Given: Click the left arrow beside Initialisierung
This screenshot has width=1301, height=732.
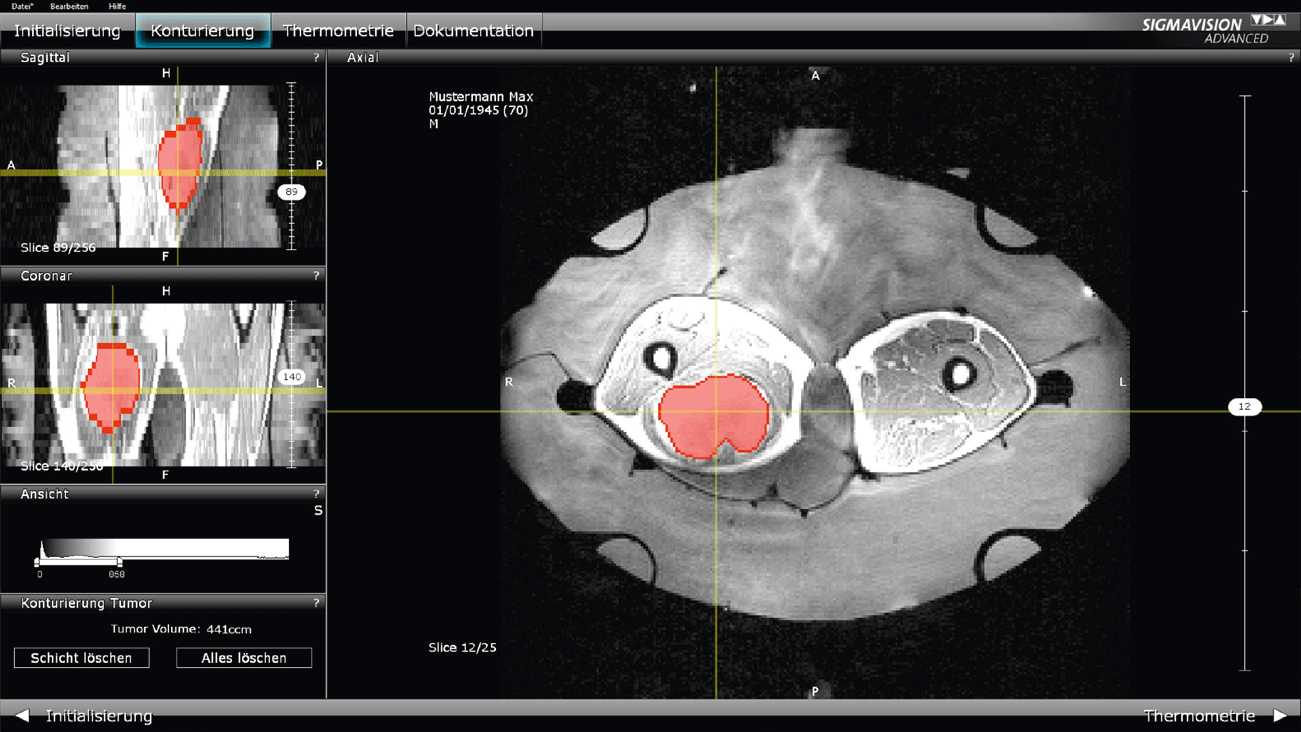Looking at the screenshot, I should tap(22, 716).
